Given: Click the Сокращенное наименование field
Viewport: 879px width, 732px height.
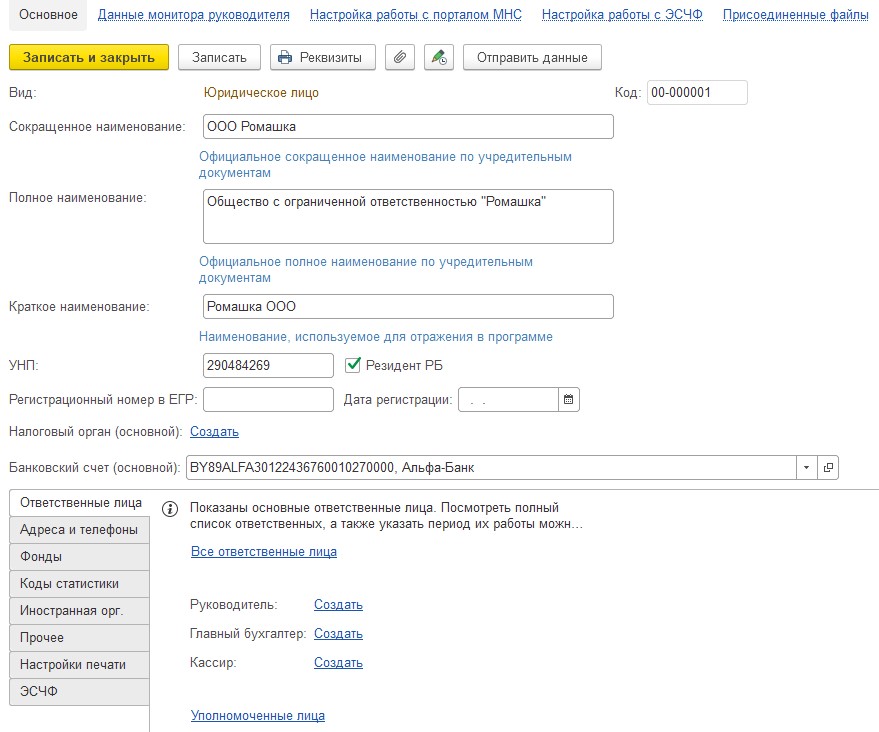Looking at the screenshot, I should click(408, 127).
